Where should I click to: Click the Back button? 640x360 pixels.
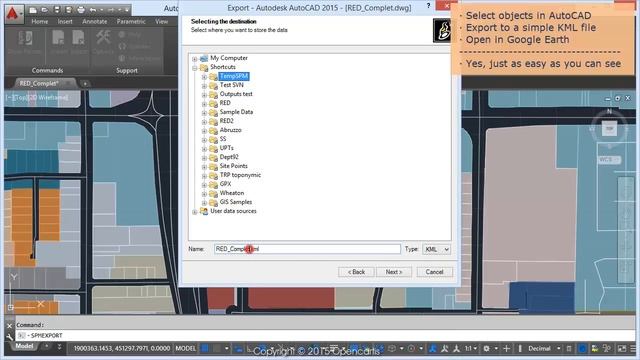[x=356, y=272]
